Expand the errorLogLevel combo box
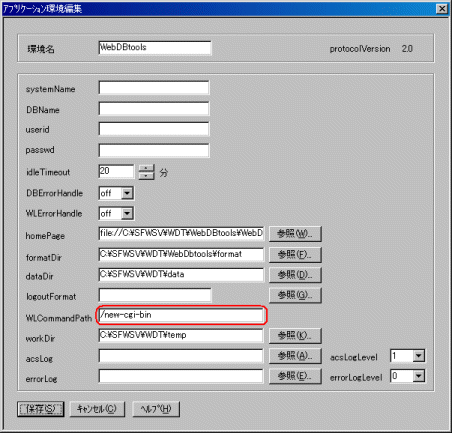This screenshot has height=433, width=452. coord(419,376)
